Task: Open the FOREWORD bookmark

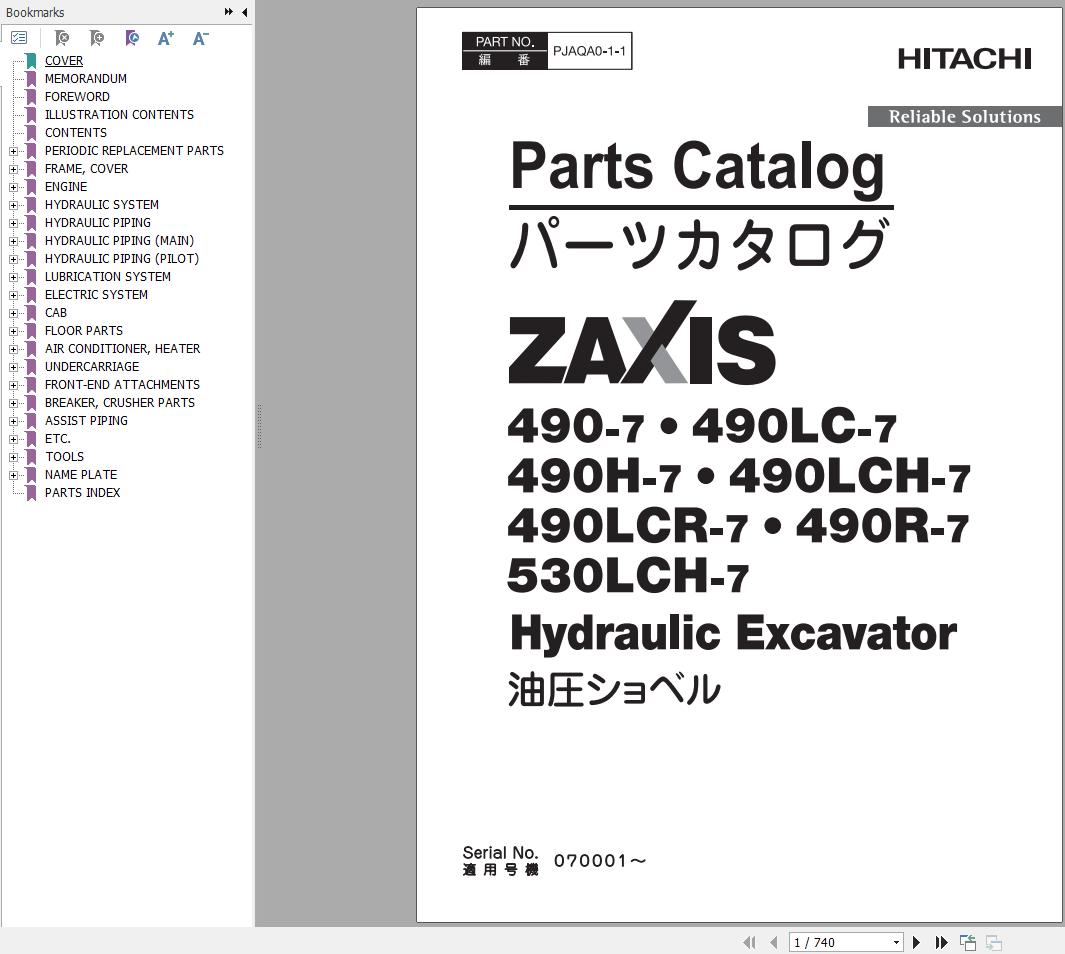Action: (x=77, y=97)
